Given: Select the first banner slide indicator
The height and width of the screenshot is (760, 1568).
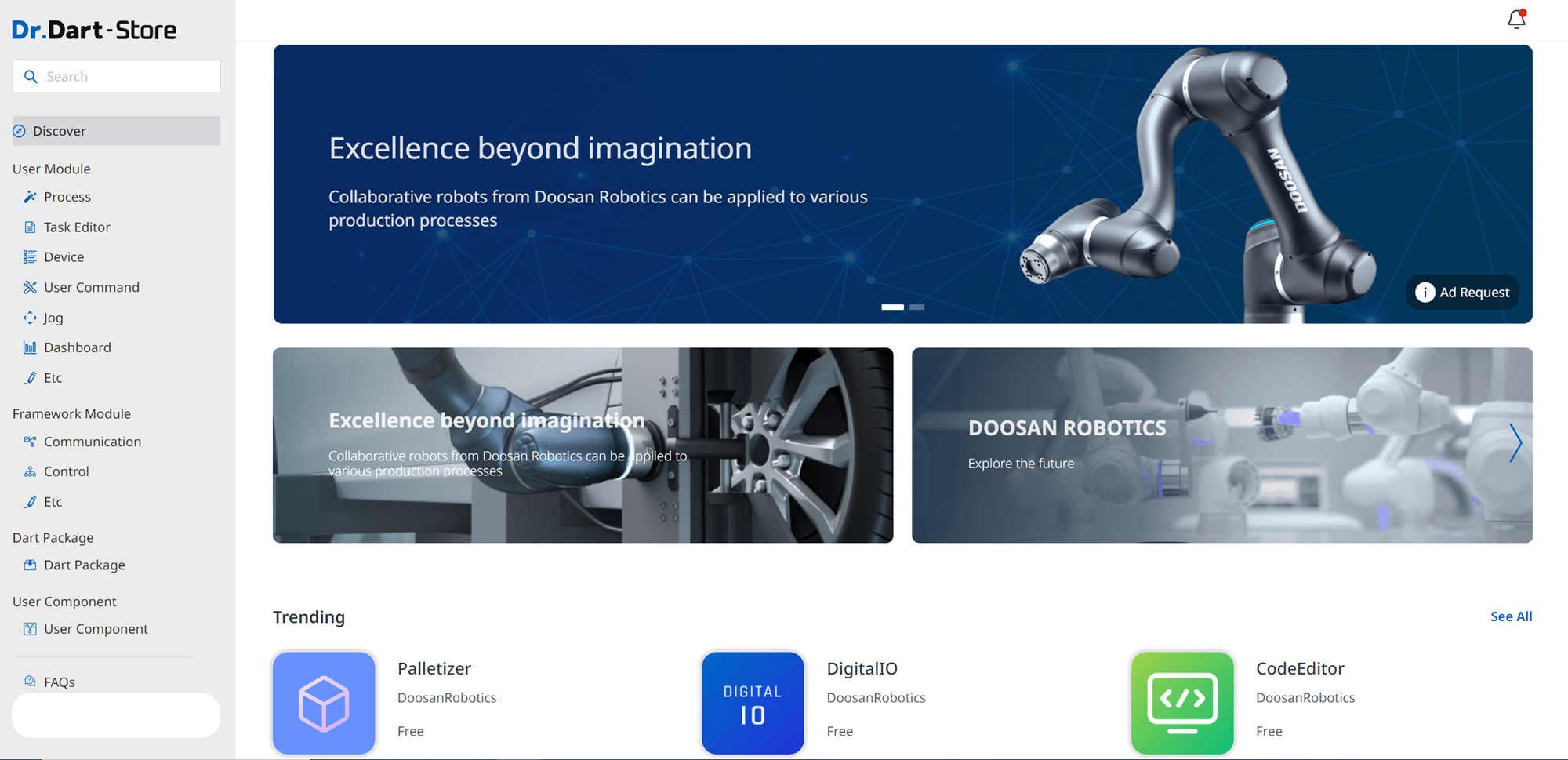Looking at the screenshot, I should click(x=892, y=307).
